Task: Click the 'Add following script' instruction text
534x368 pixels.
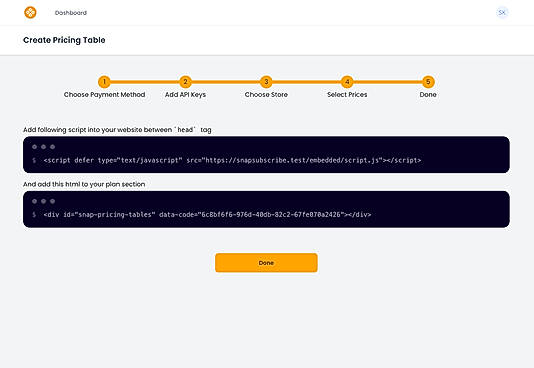Action: click(117, 130)
